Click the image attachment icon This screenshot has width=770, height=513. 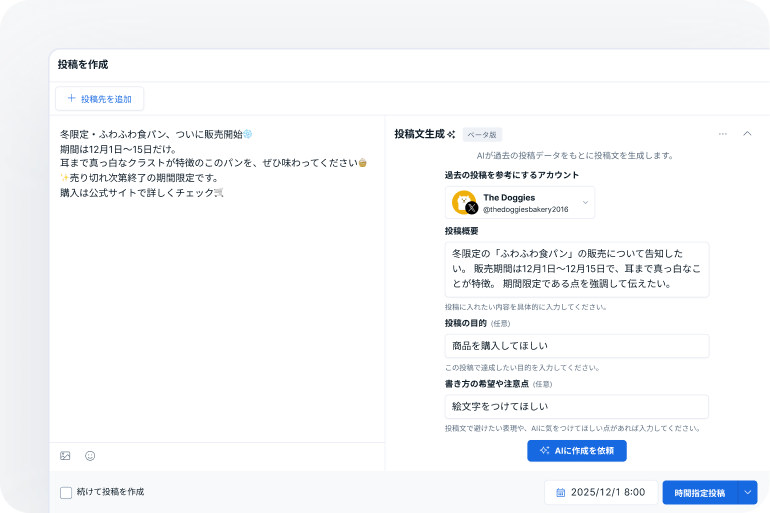(x=65, y=456)
